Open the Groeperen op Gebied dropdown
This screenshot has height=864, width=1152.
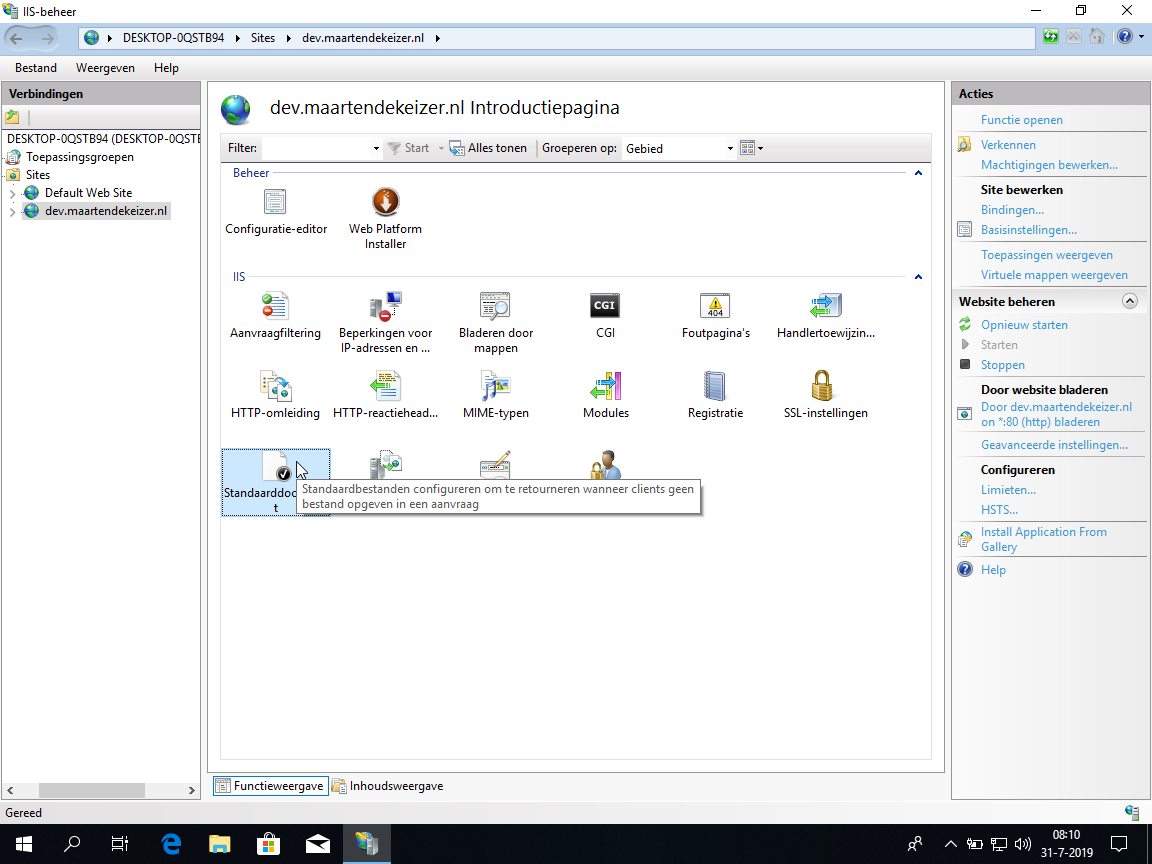tap(730, 148)
